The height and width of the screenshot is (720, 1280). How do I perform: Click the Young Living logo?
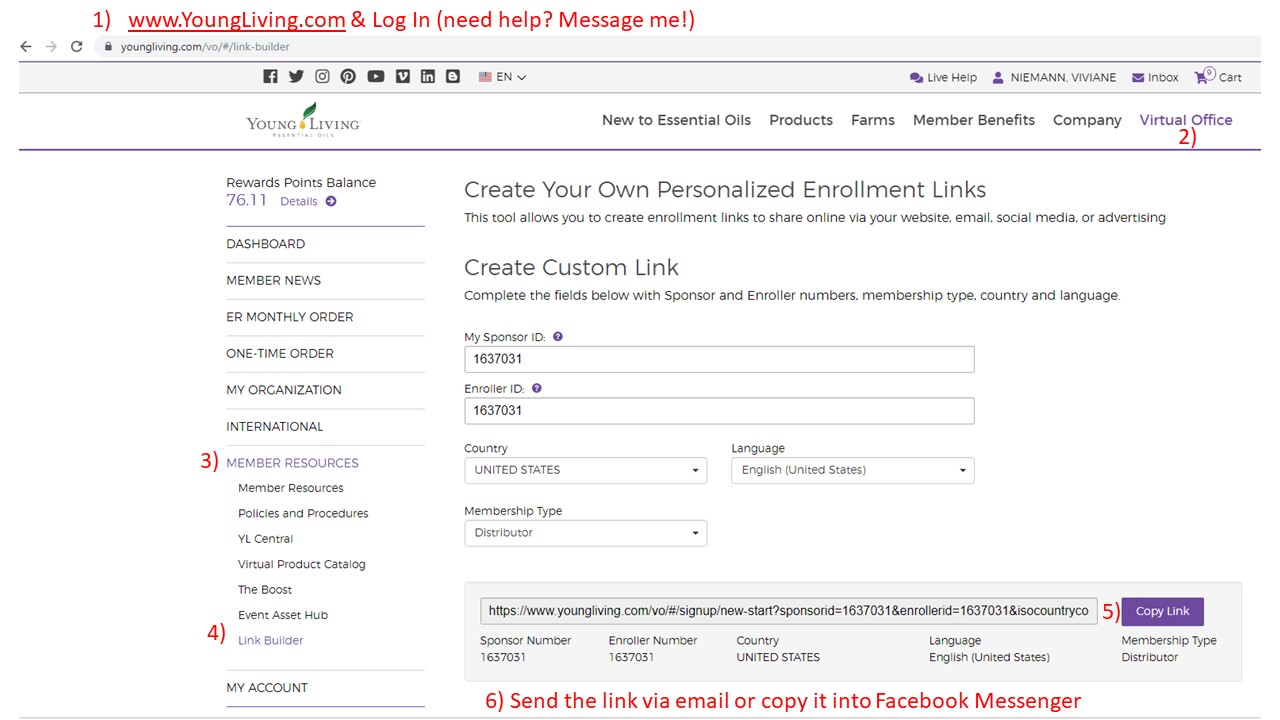tap(303, 120)
